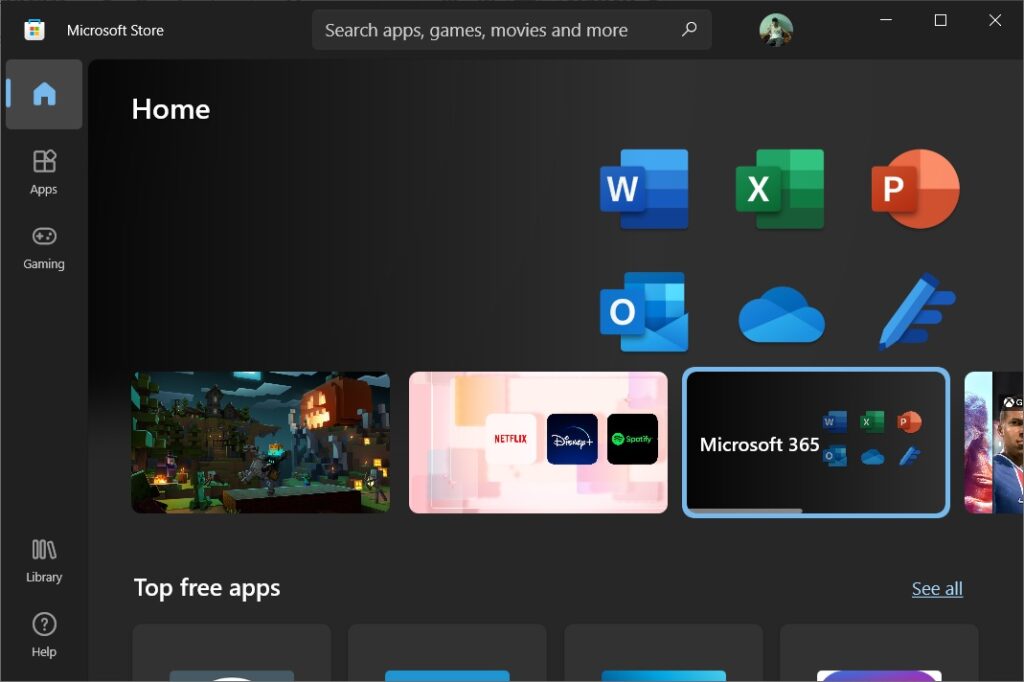
Task: Click the Microsoft Store logo
Action: 35,30
